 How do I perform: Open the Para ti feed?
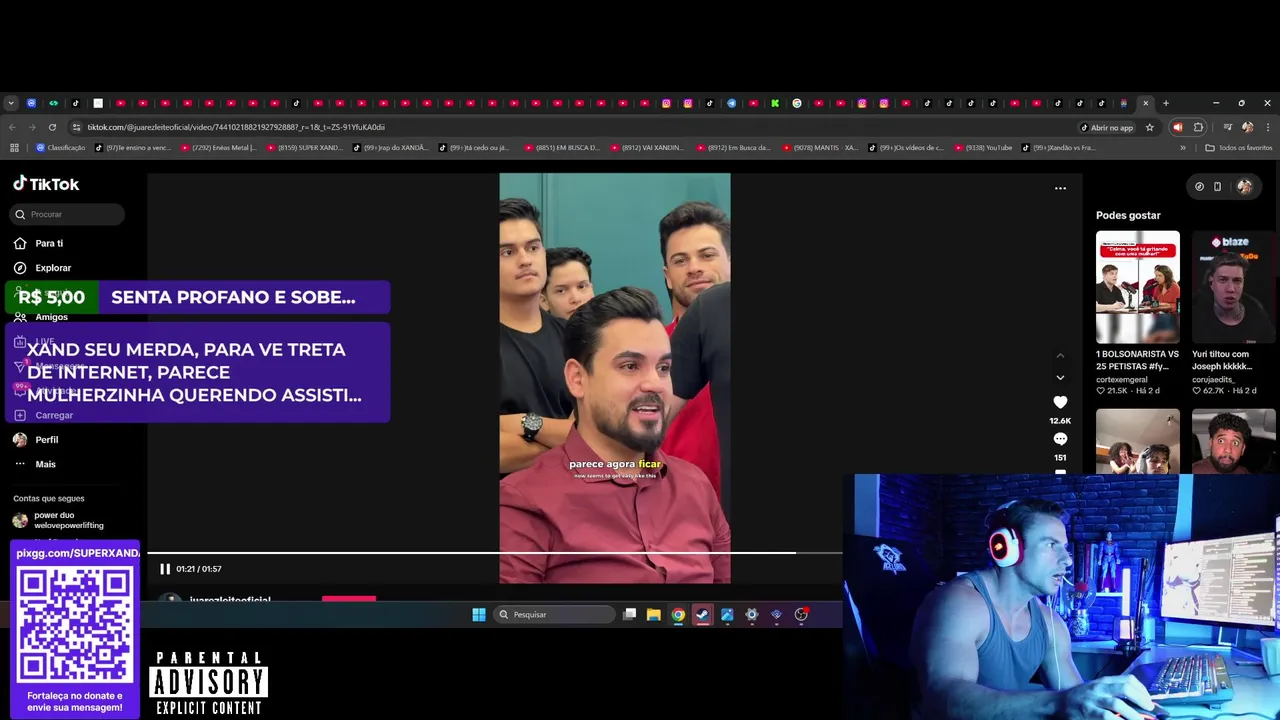click(x=49, y=243)
